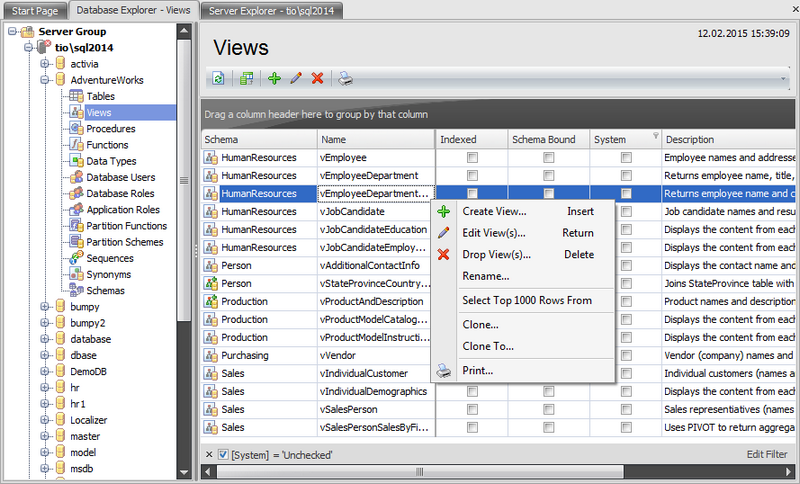Check Schema Bound box for vEmployeeDepartment row

point(548,176)
